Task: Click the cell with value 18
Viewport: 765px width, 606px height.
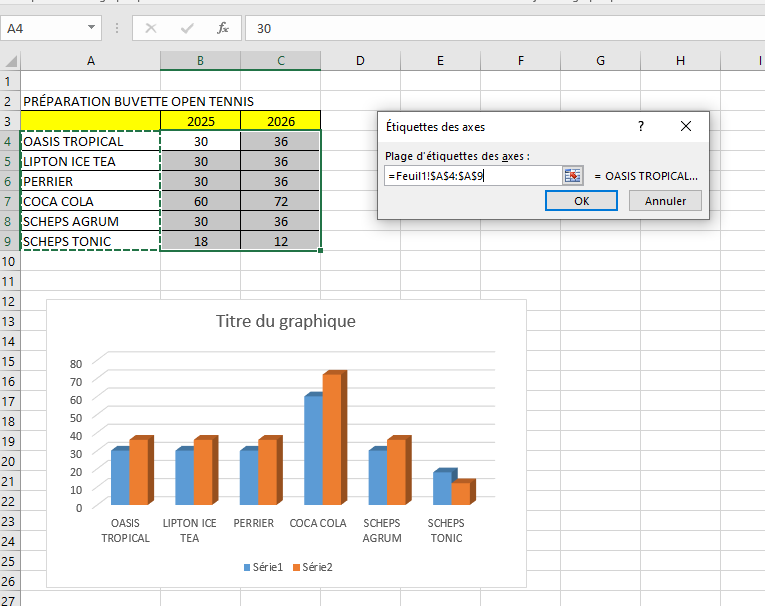Action: [201, 241]
